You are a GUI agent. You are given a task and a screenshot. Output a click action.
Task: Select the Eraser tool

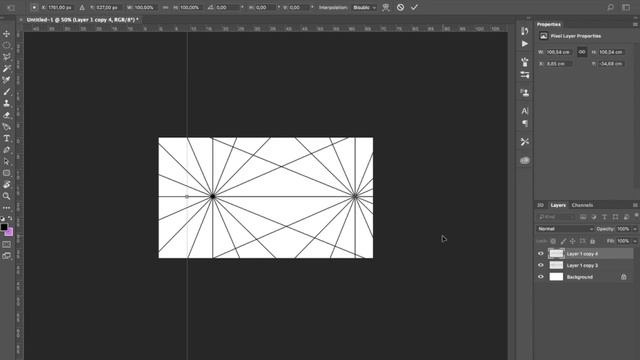[7, 115]
